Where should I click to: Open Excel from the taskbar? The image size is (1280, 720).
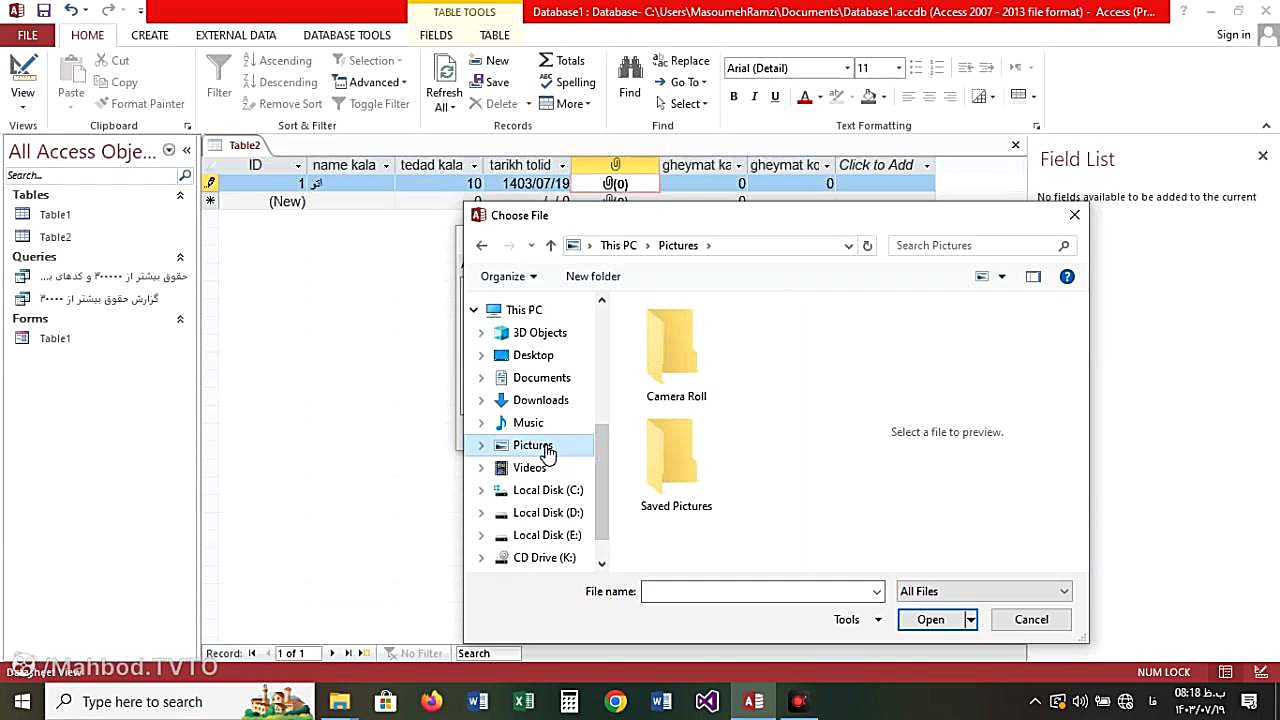pos(523,701)
